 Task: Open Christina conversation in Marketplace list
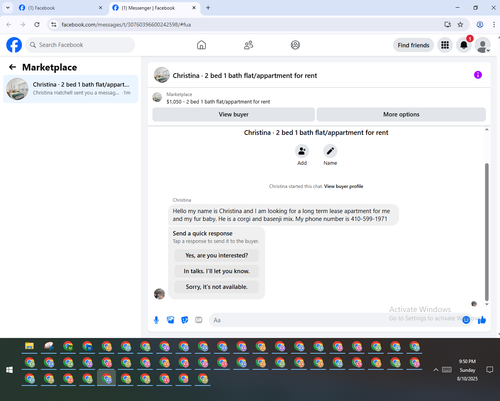(71, 89)
